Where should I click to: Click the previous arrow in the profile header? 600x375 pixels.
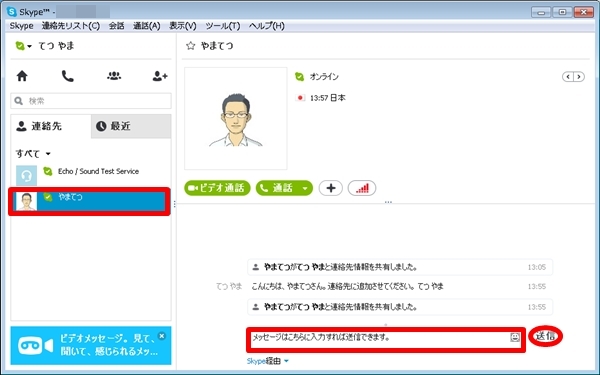pos(568,77)
